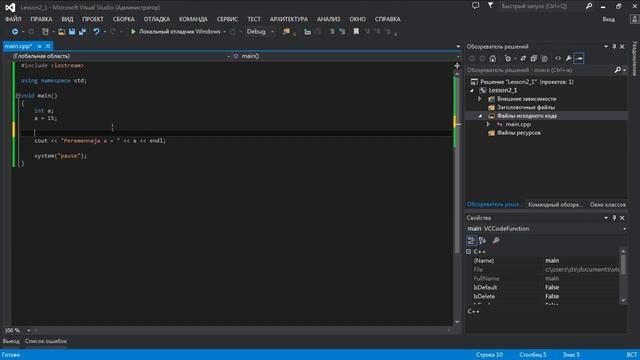Click the Properties grid scrollbar
This screenshot has height=360, width=640.
[623, 276]
